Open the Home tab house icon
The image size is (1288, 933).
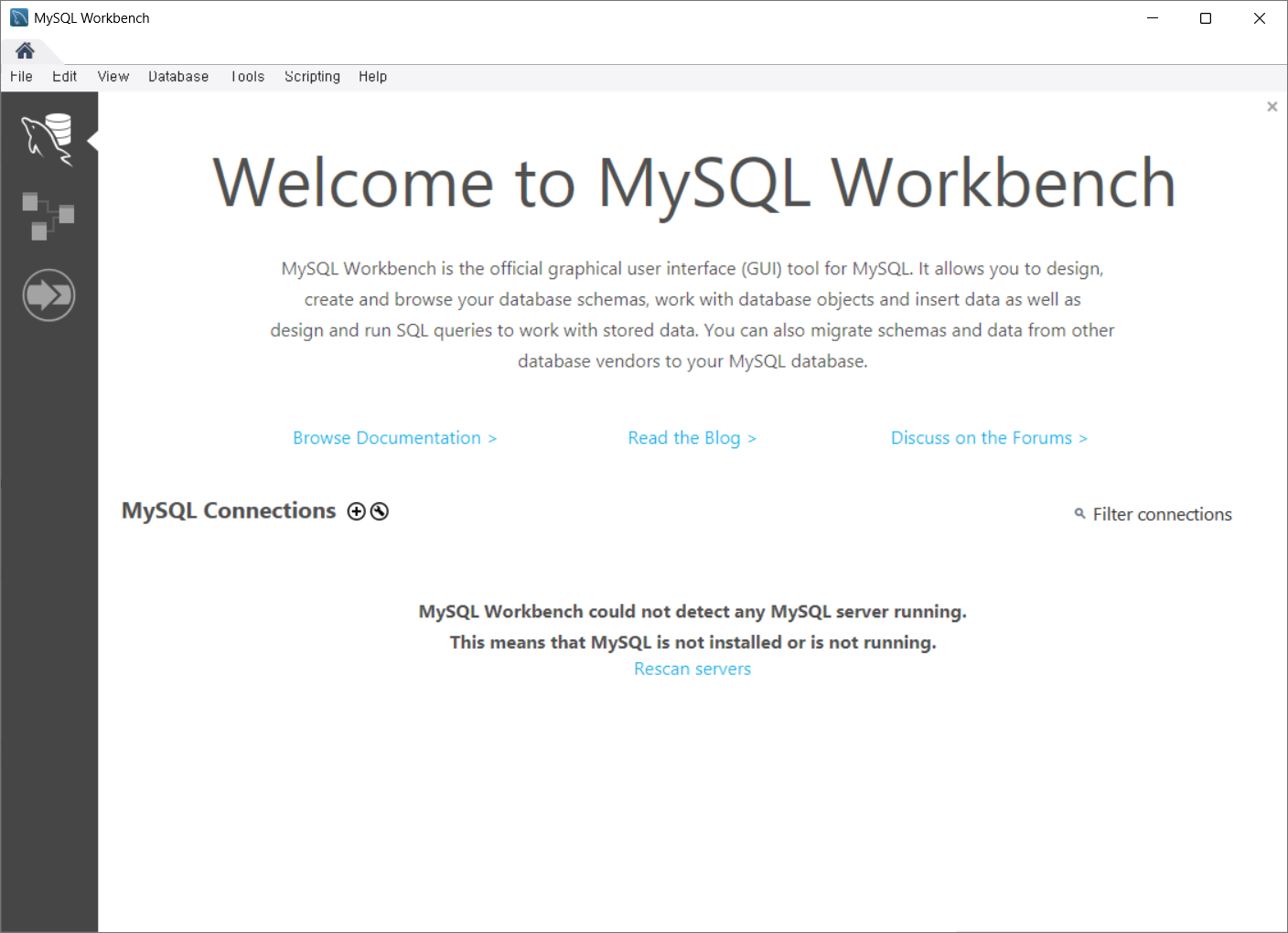tap(25, 50)
